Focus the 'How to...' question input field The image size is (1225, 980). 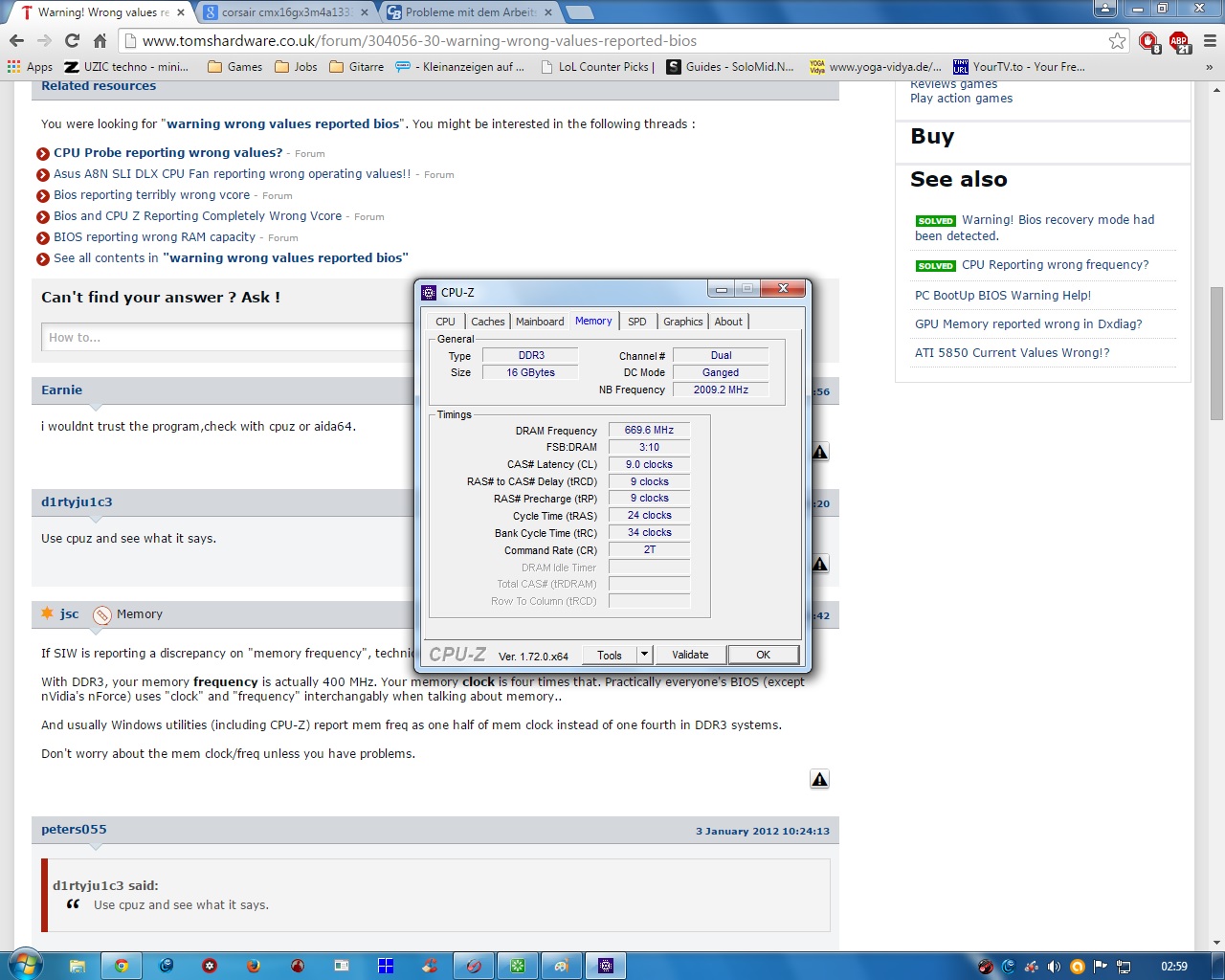point(228,337)
